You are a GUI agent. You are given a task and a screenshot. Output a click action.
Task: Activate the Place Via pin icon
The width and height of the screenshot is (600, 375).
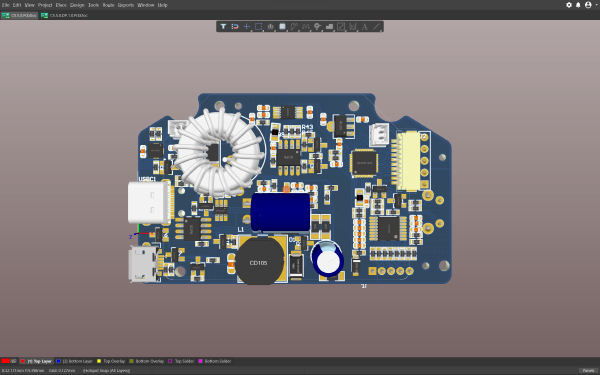pyautogui.click(x=317, y=26)
